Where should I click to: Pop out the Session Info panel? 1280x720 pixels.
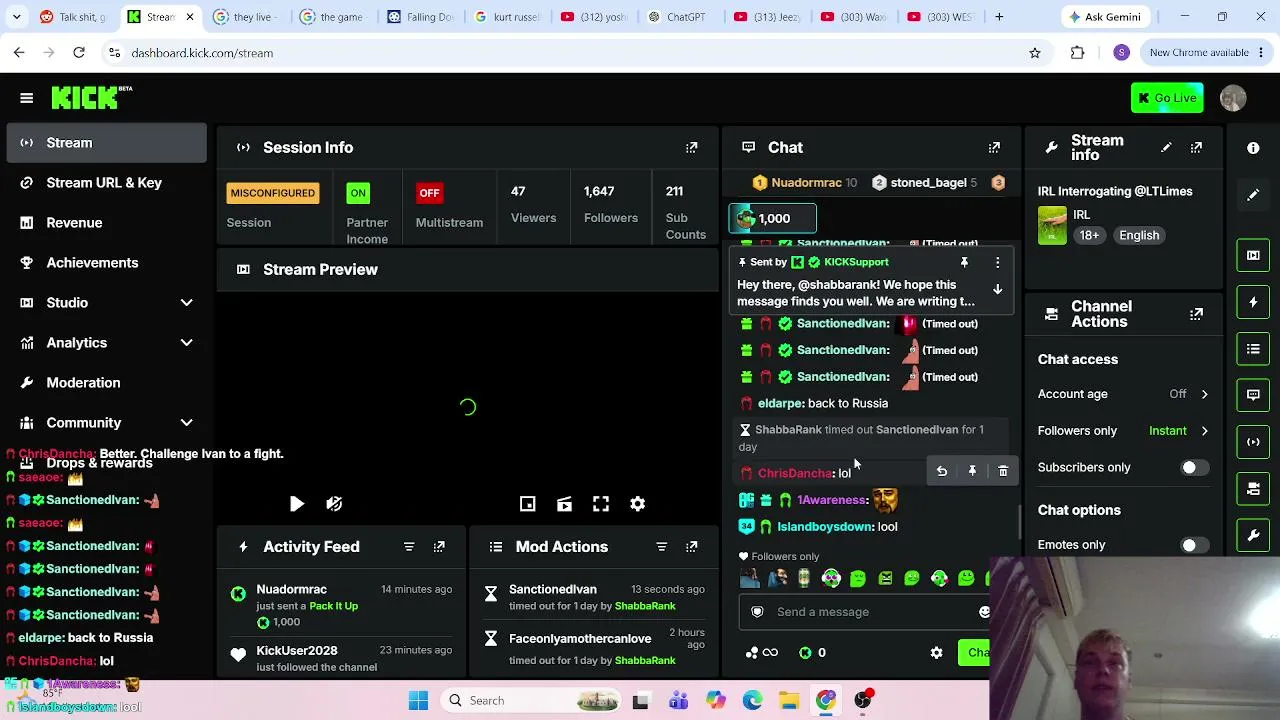click(x=691, y=147)
